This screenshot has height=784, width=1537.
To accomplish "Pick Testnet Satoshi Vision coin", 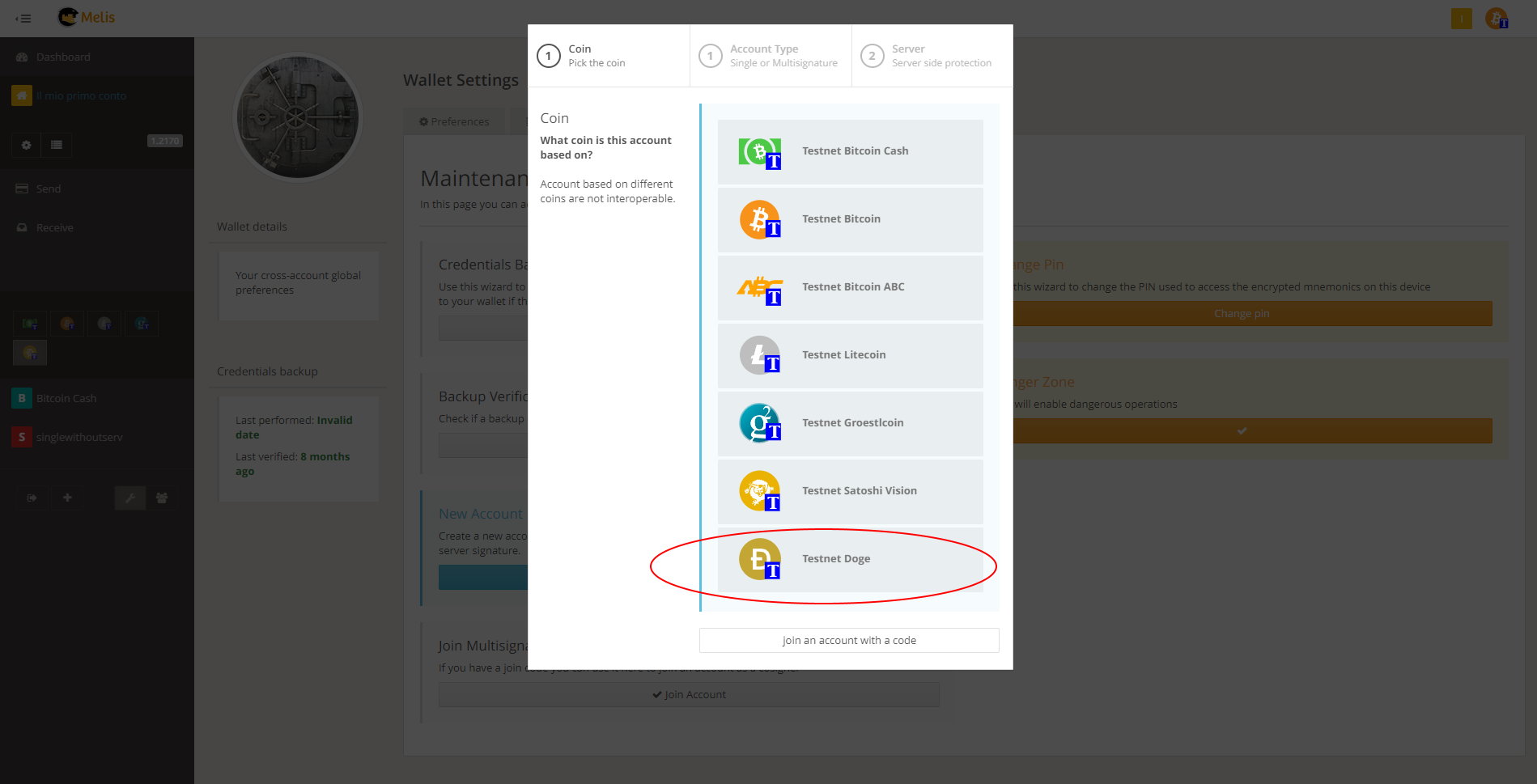I will 850,492.
